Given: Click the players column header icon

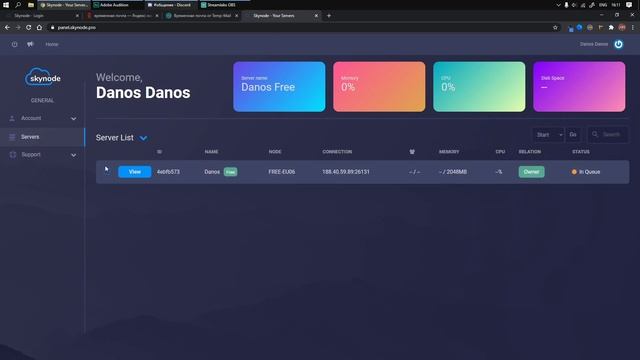Looking at the screenshot, I should [412, 151].
